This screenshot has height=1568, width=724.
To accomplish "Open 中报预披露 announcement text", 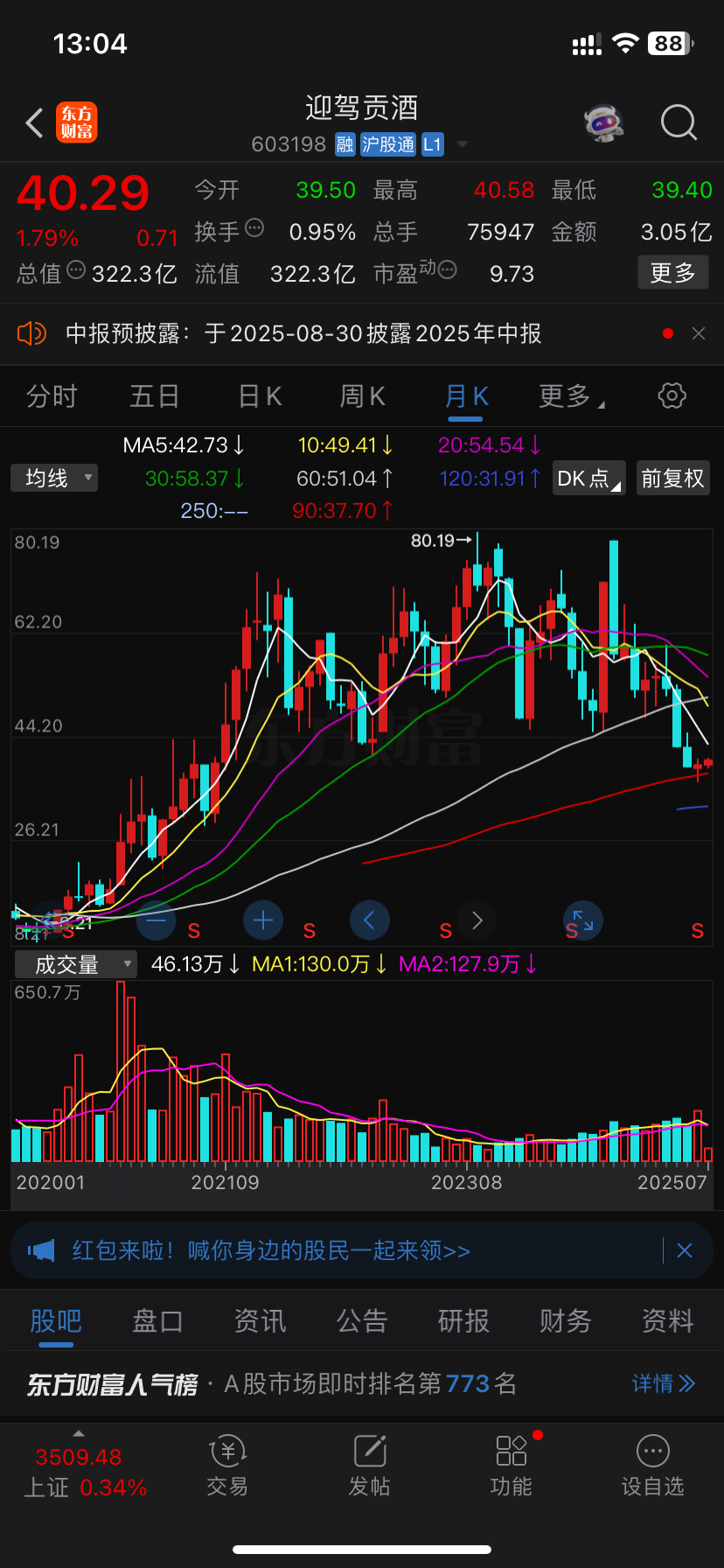I will (x=303, y=333).
